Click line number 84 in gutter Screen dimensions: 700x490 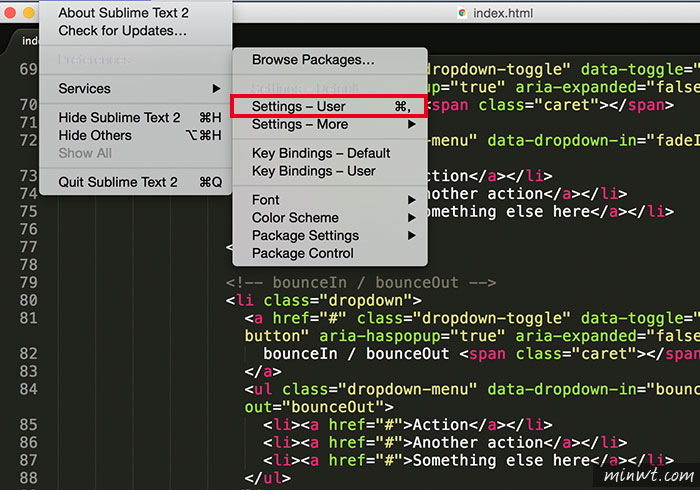(28, 389)
